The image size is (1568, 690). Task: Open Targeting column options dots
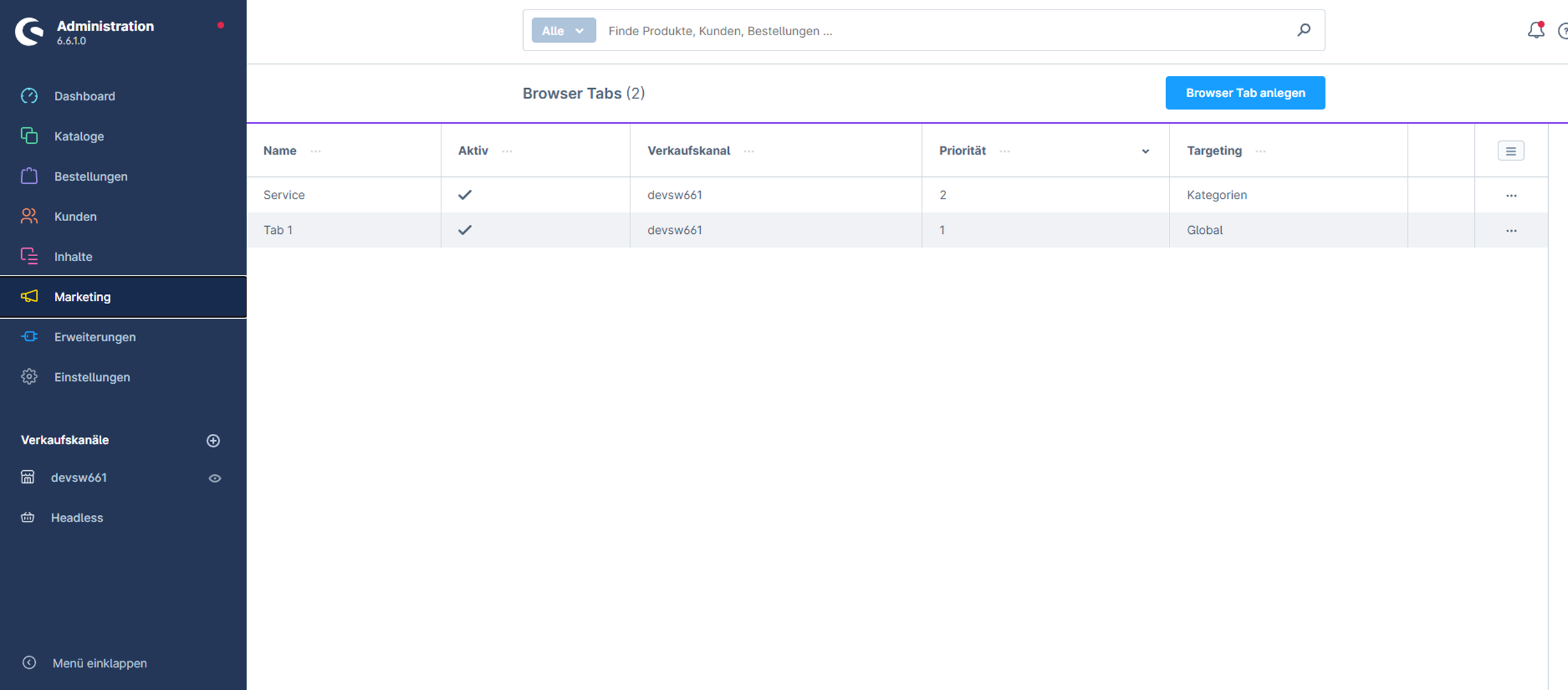point(1260,151)
